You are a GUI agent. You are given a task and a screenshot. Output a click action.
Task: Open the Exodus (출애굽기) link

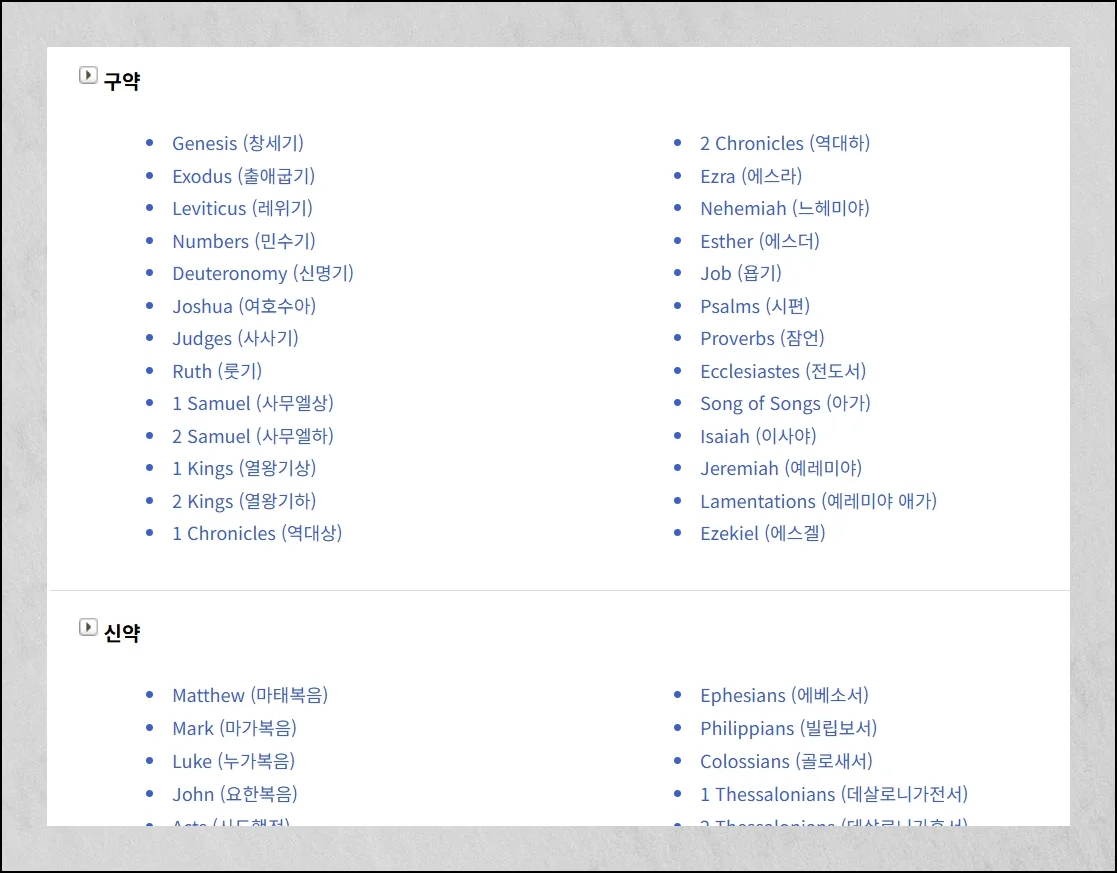coord(243,176)
